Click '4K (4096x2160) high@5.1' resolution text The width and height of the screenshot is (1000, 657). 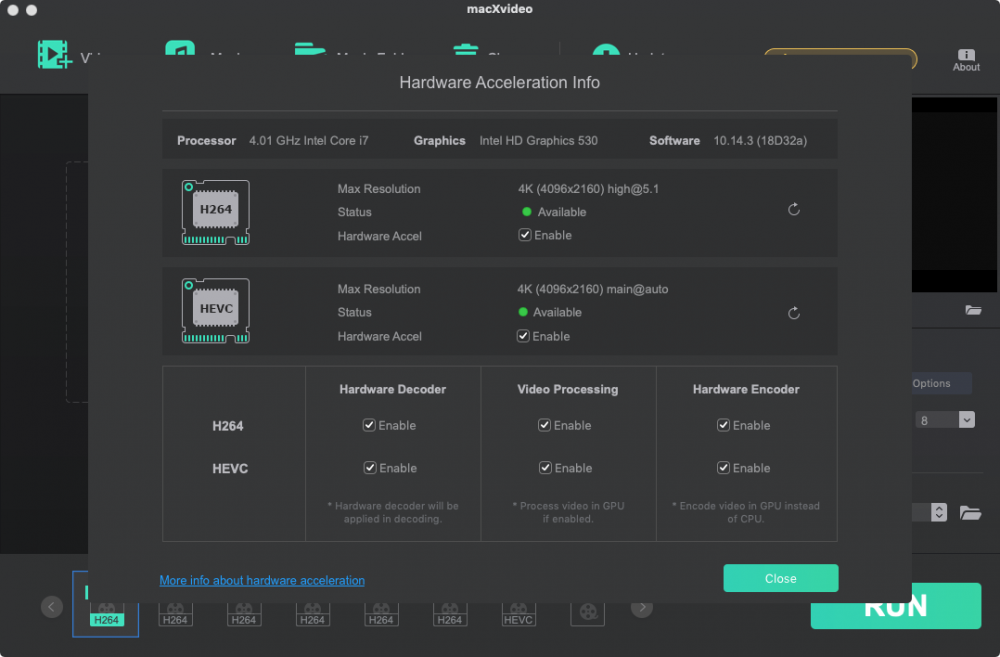(588, 189)
